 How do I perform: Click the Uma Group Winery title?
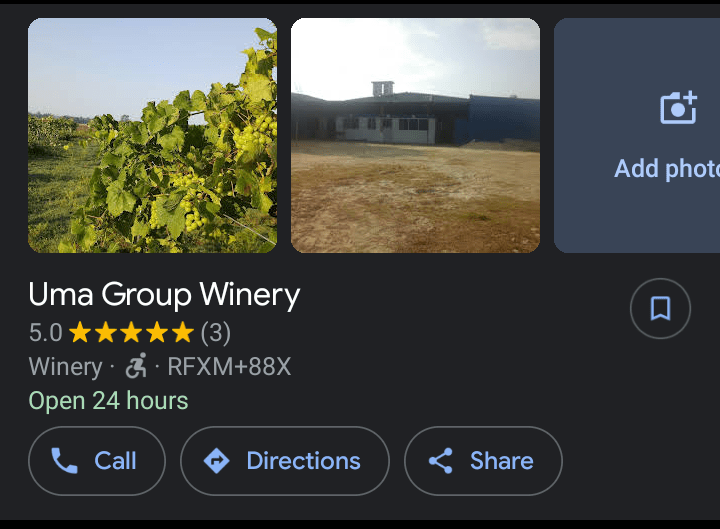pos(164,294)
